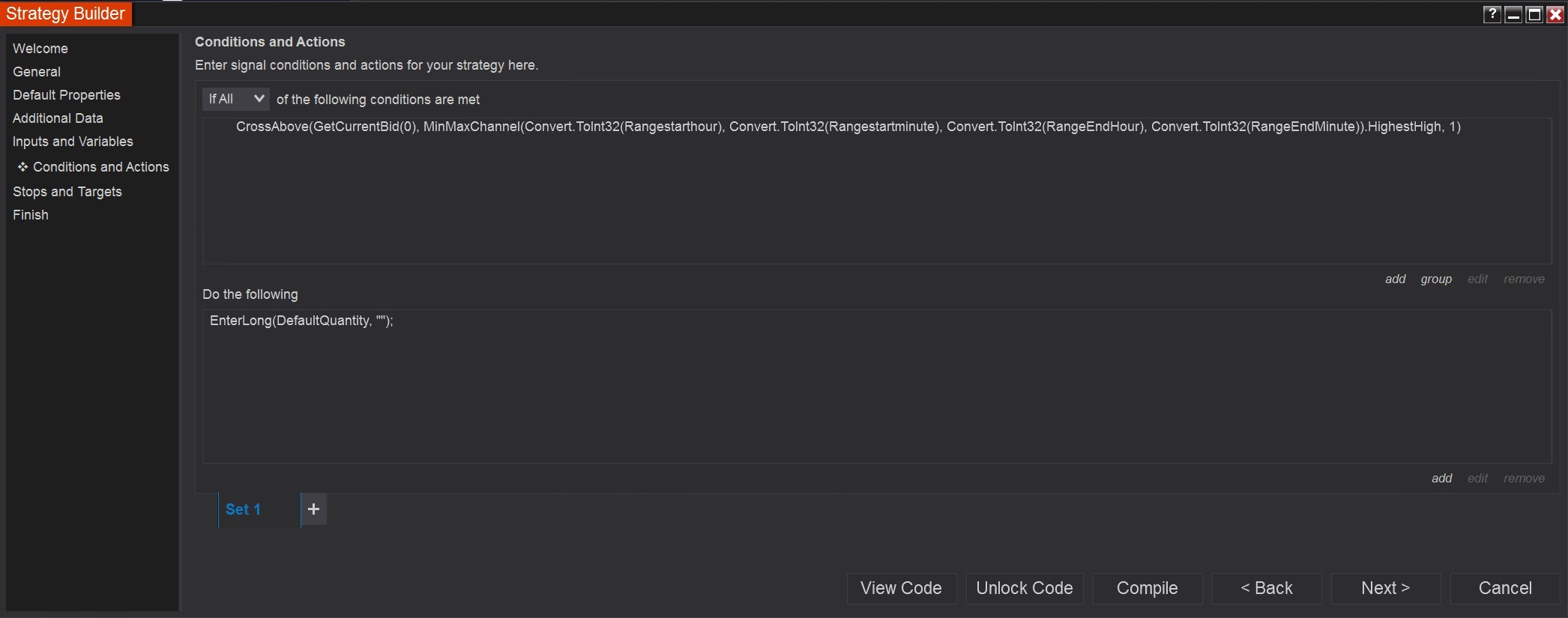Click the Next > button
The height and width of the screenshot is (618, 1568).
(1385, 589)
